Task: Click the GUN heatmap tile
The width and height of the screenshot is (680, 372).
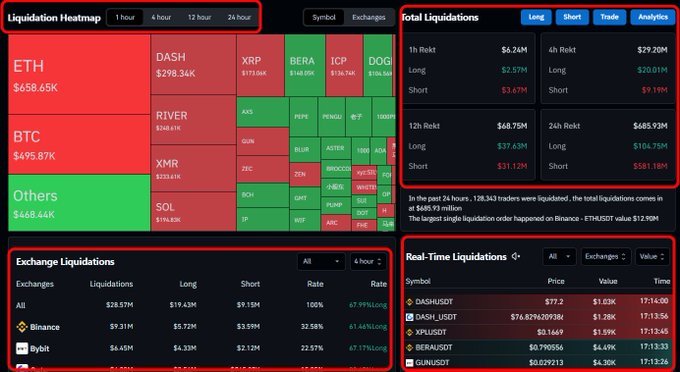Action: coord(263,141)
